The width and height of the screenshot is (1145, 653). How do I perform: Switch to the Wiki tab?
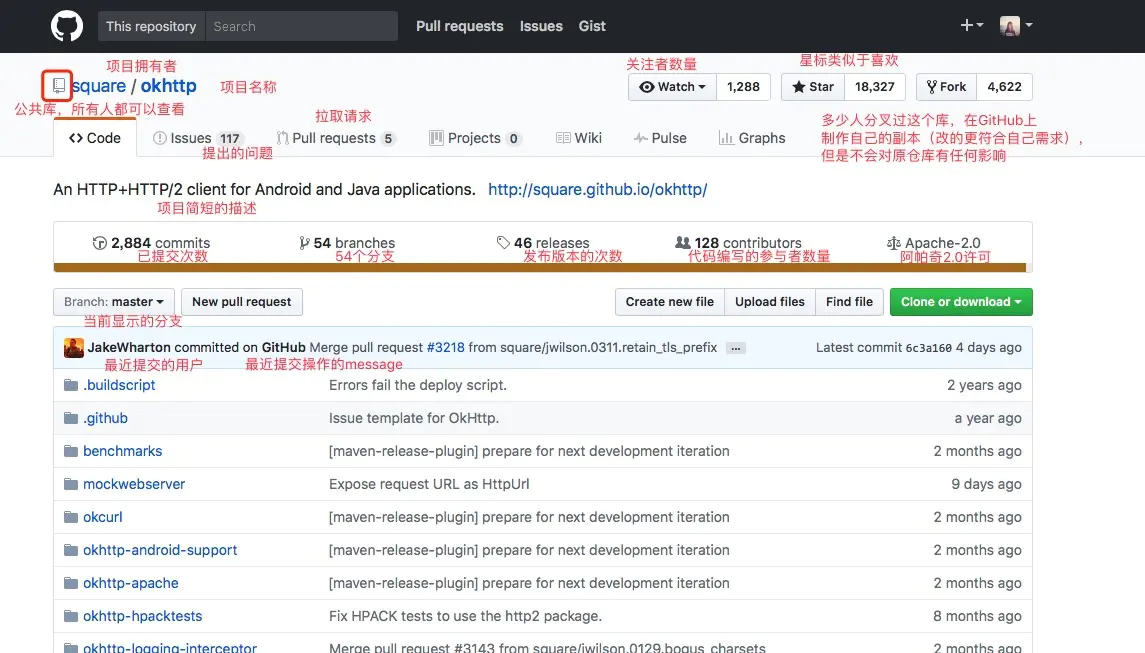pyautogui.click(x=579, y=138)
